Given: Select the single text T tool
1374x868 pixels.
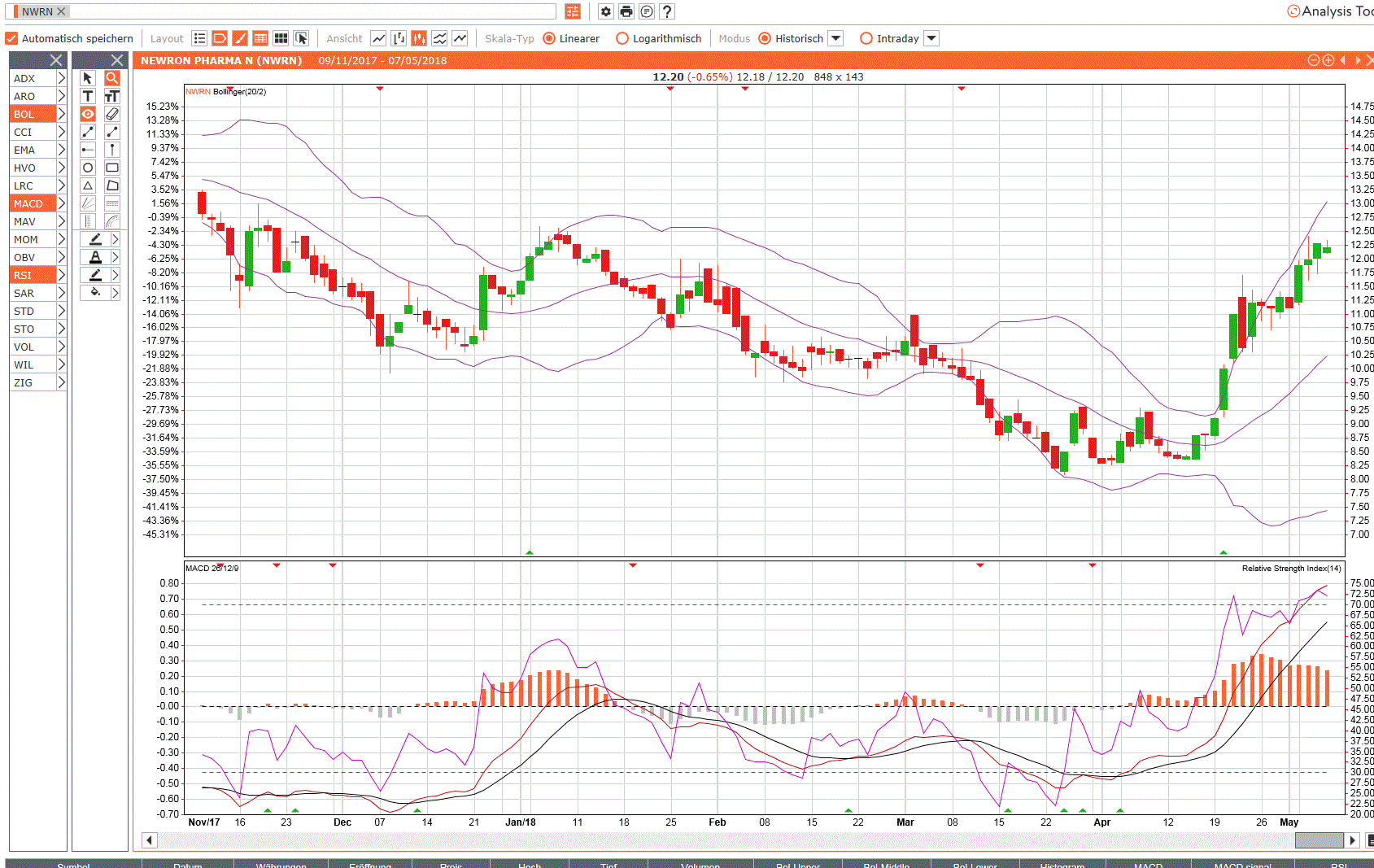Looking at the screenshot, I should 88,96.
